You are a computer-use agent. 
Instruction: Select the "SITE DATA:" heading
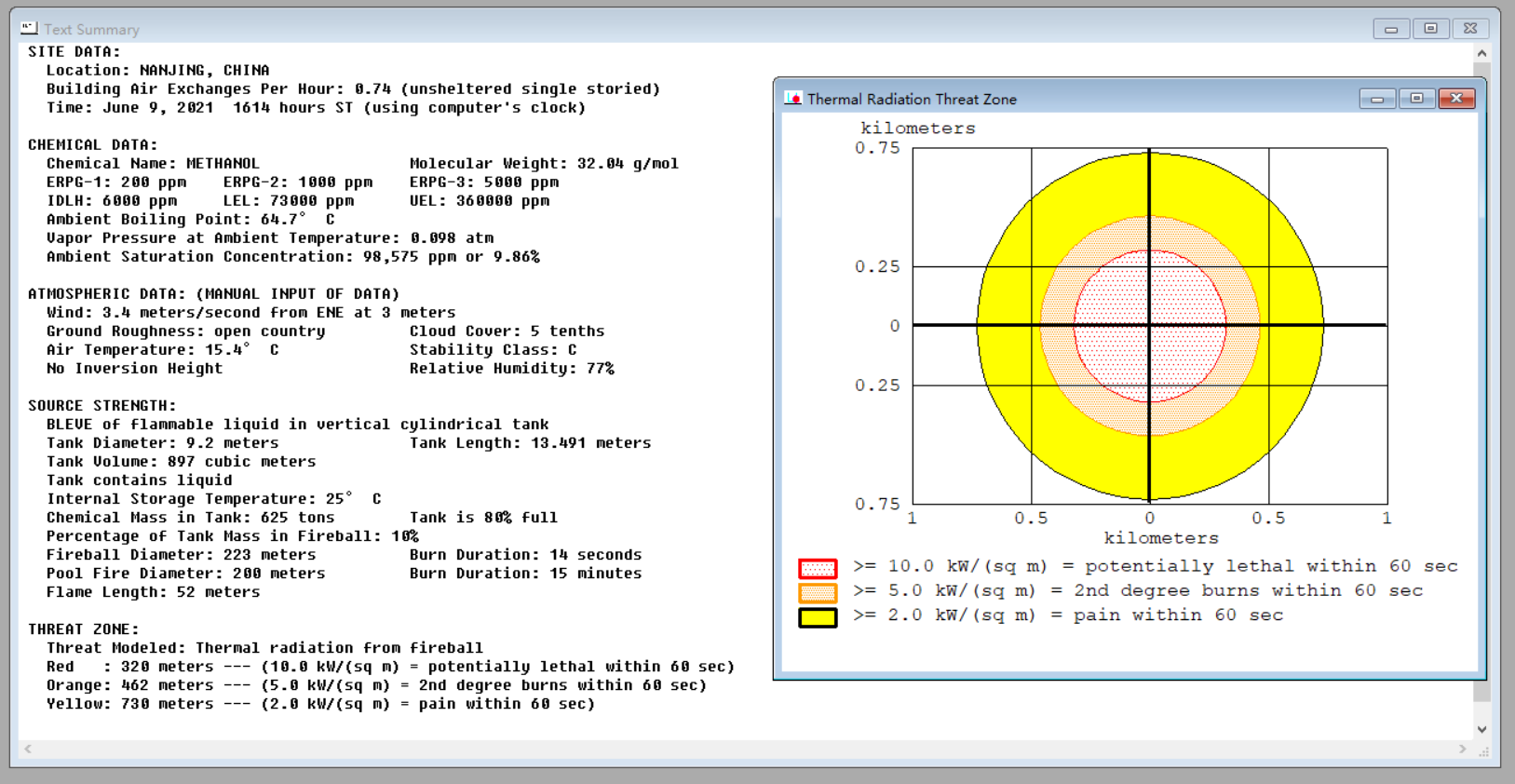(x=74, y=52)
